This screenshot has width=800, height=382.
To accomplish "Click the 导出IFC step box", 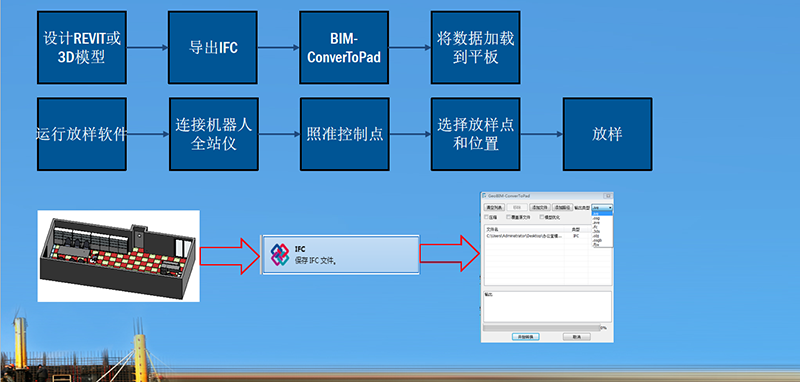I will pos(213,47).
